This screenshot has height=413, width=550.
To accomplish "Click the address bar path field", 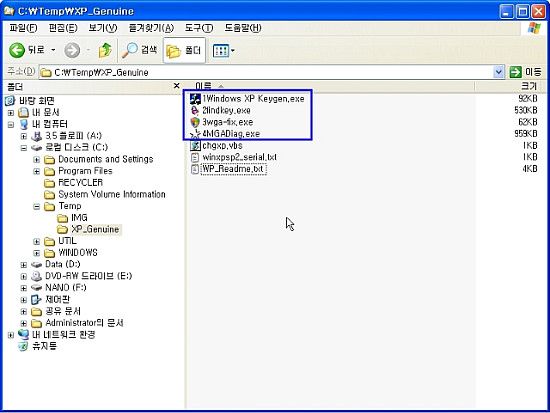I will click(267, 72).
